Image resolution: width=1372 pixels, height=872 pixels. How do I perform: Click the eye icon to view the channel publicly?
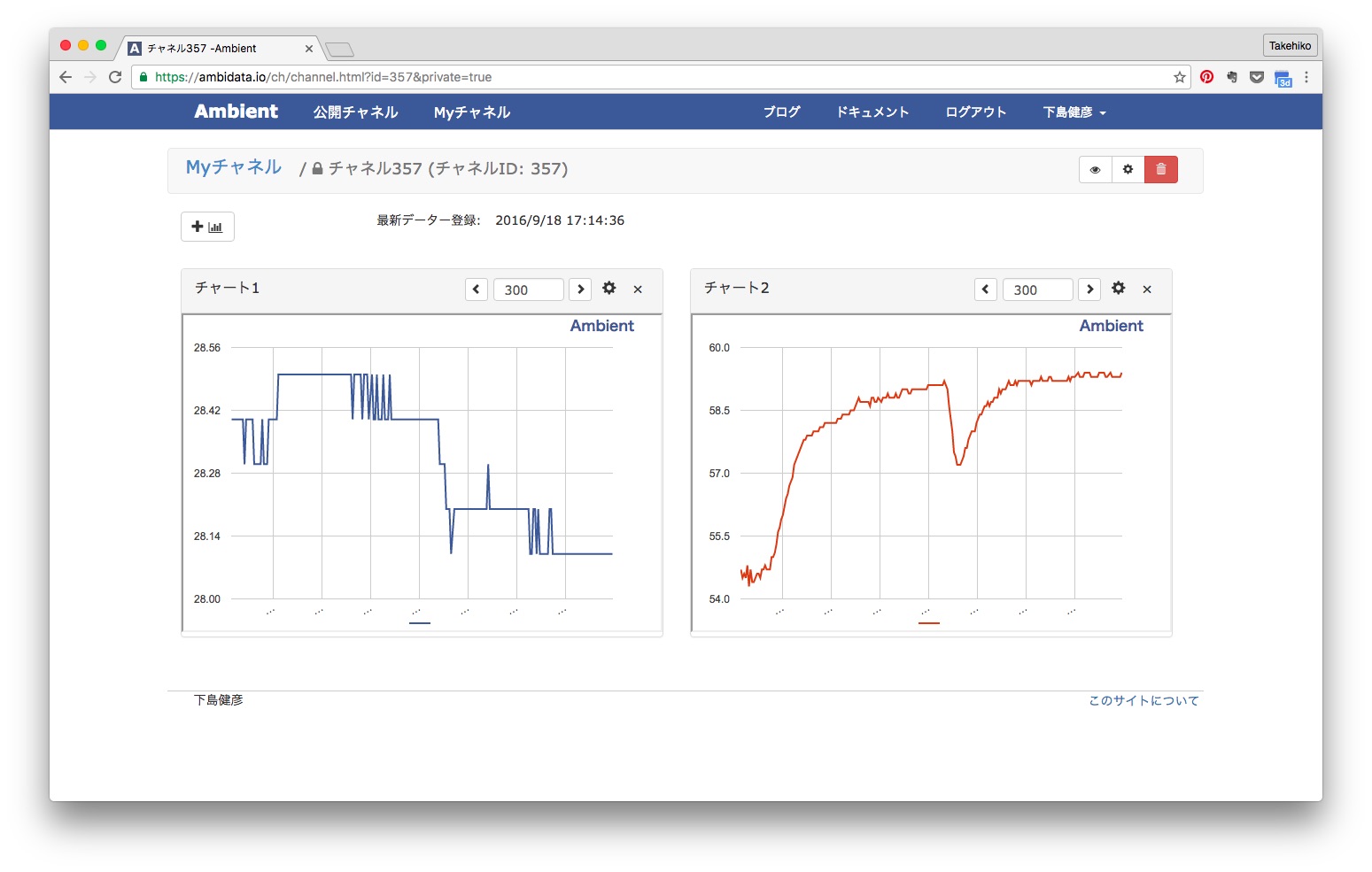[1095, 169]
